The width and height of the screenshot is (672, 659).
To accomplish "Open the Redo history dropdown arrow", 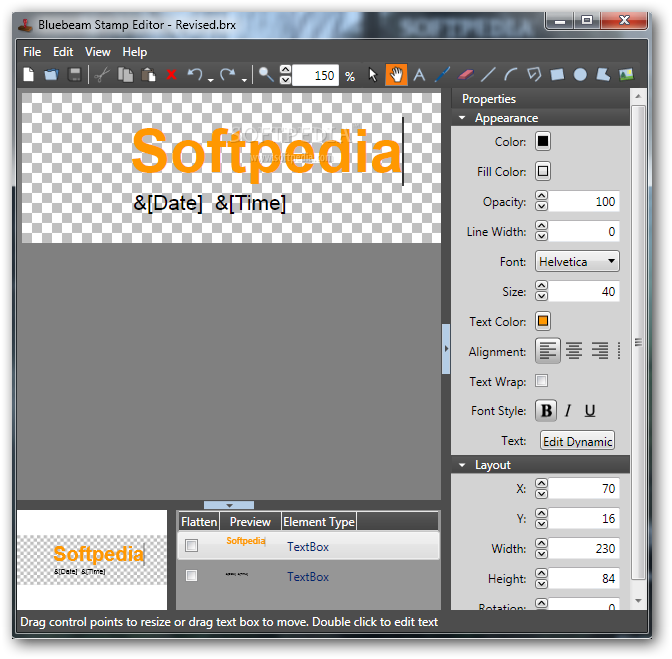I will 244,80.
